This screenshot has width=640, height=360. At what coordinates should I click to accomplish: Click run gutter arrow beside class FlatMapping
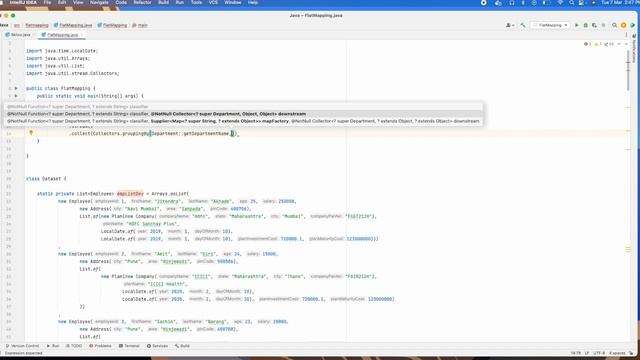[x=16, y=88]
